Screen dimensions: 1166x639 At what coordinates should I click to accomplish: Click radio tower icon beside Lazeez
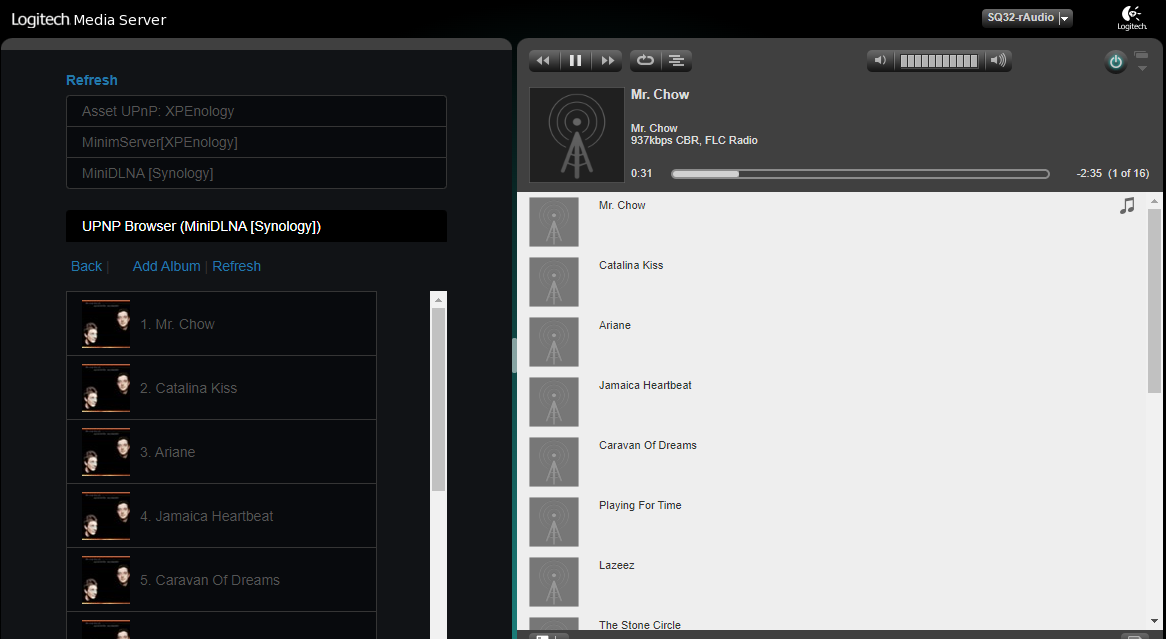554,582
